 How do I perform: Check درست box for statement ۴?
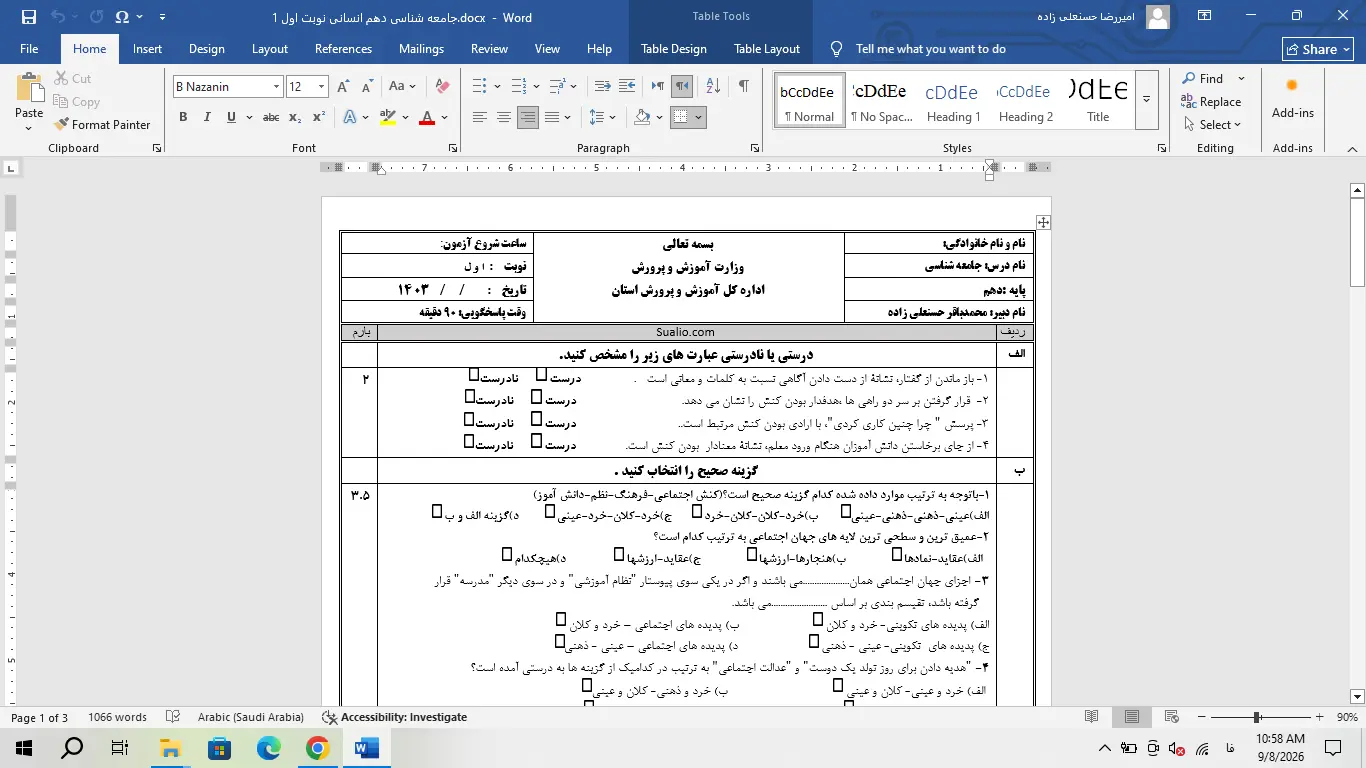tap(537, 441)
